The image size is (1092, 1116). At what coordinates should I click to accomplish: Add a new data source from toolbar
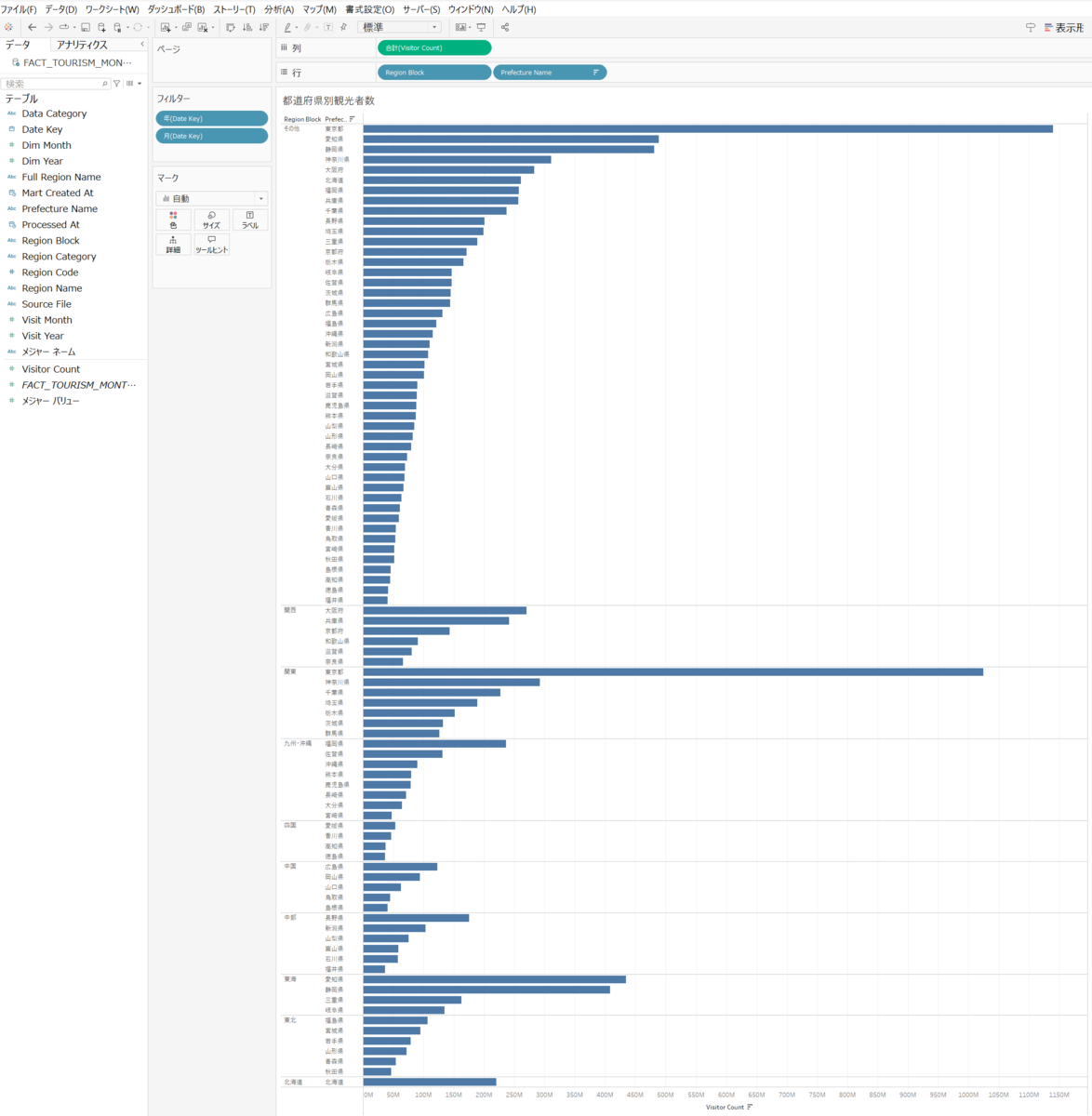pyautogui.click(x=101, y=27)
